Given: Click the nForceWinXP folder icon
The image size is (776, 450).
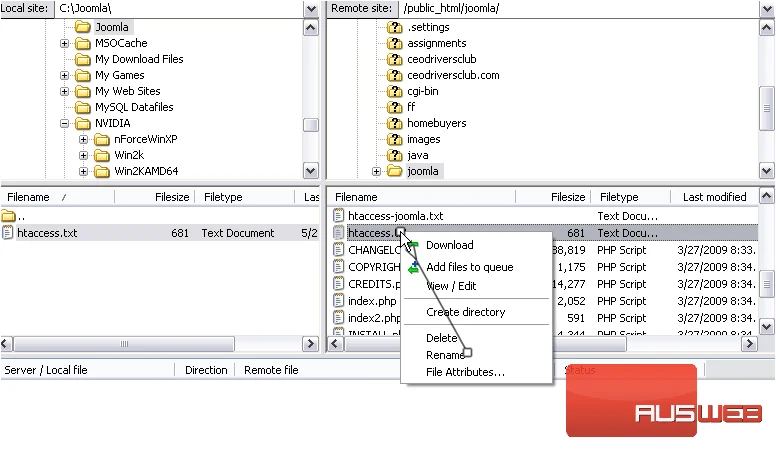Looking at the screenshot, I should click(x=101, y=140).
